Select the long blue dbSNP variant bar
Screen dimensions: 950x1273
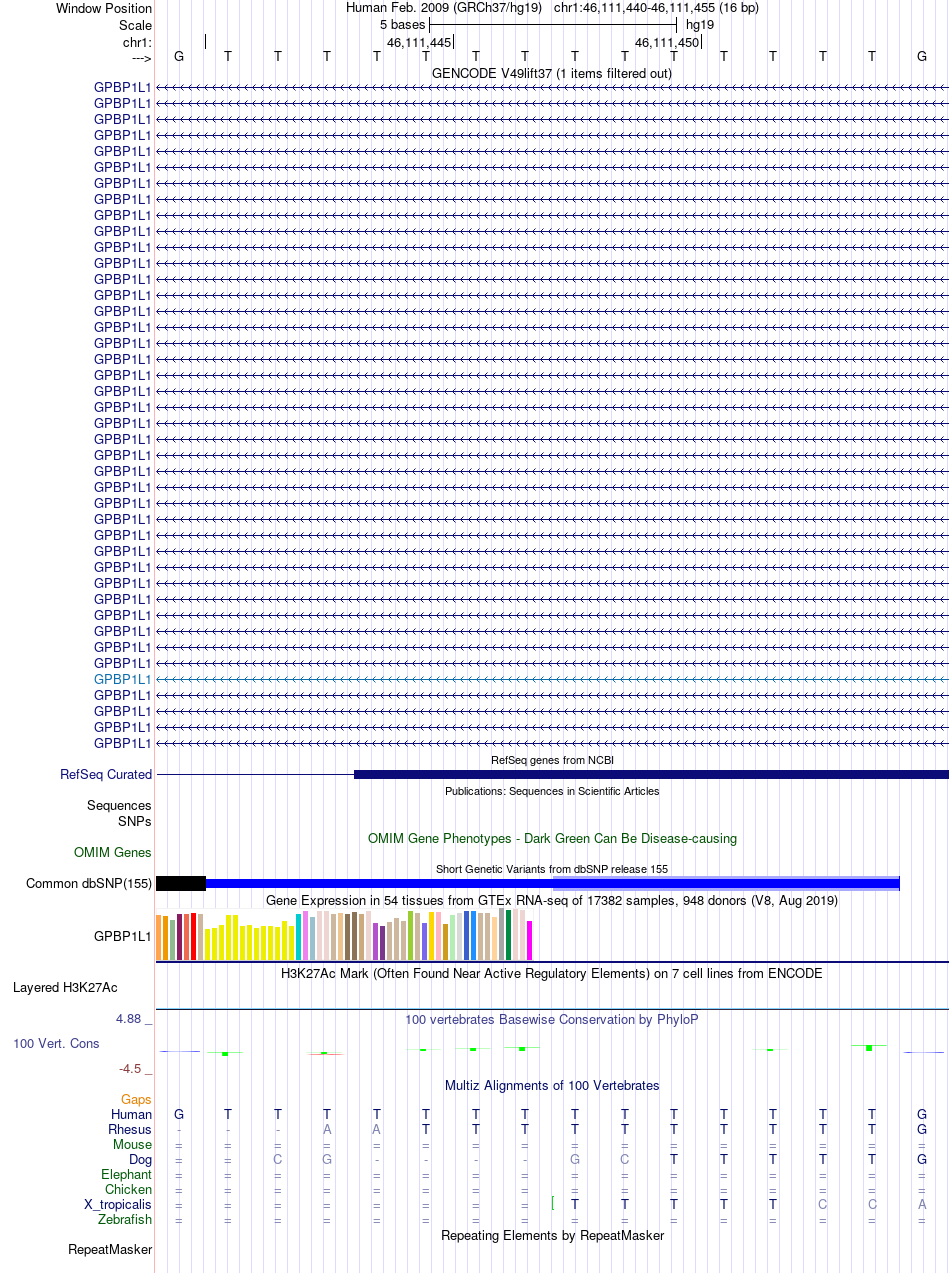(x=552, y=883)
